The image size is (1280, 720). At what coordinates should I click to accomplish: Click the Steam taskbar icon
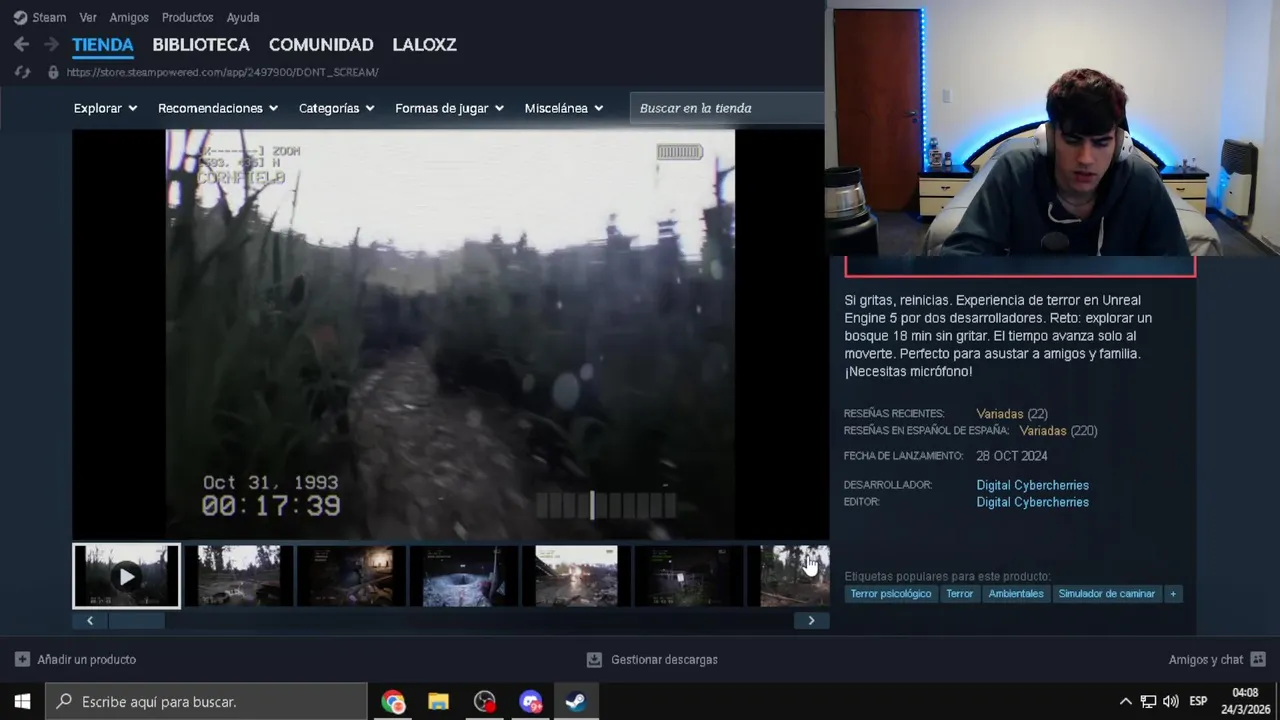576,702
